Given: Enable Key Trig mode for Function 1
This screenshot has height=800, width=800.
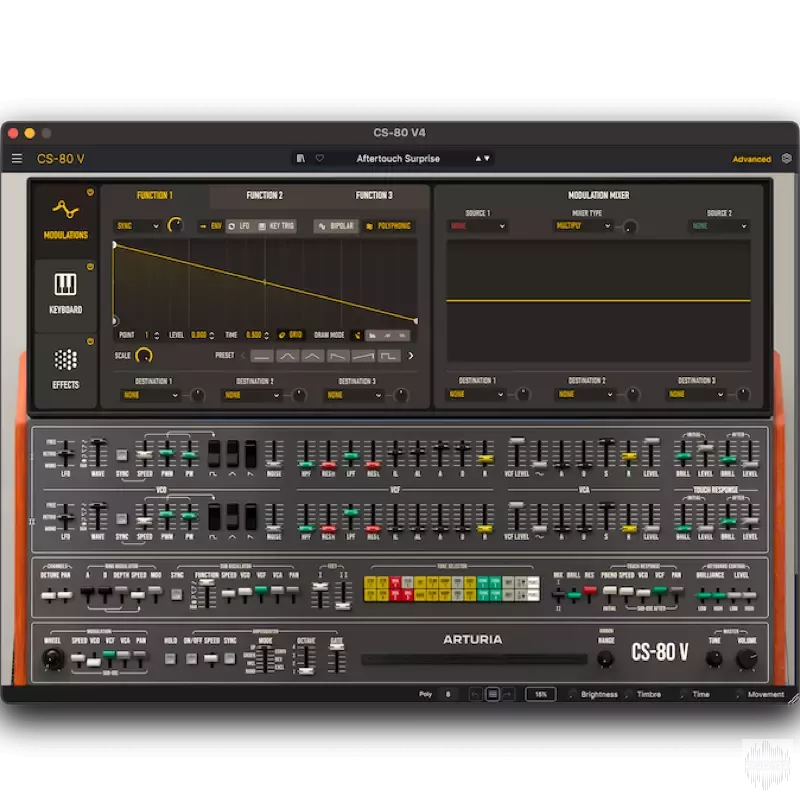Looking at the screenshot, I should [276, 226].
